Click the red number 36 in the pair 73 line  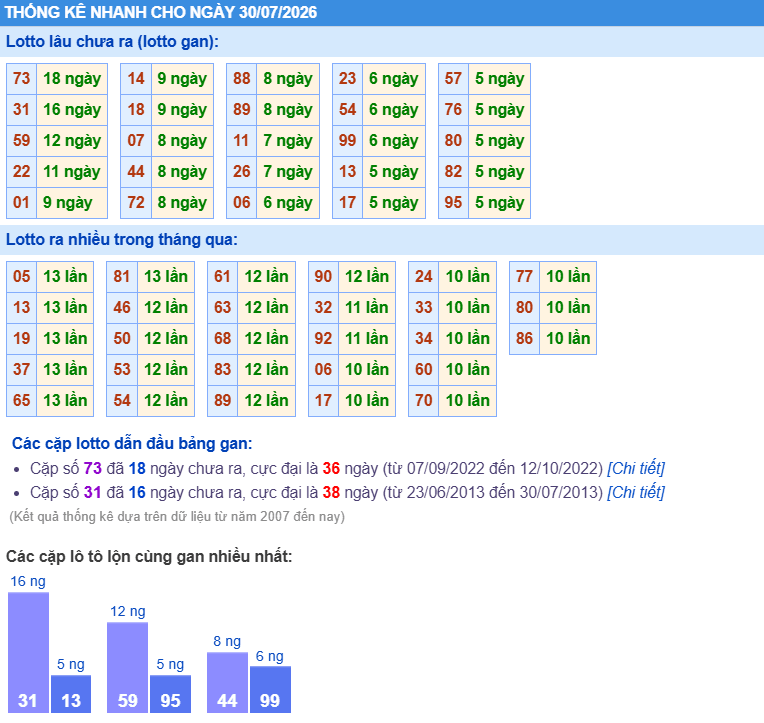tap(331, 469)
